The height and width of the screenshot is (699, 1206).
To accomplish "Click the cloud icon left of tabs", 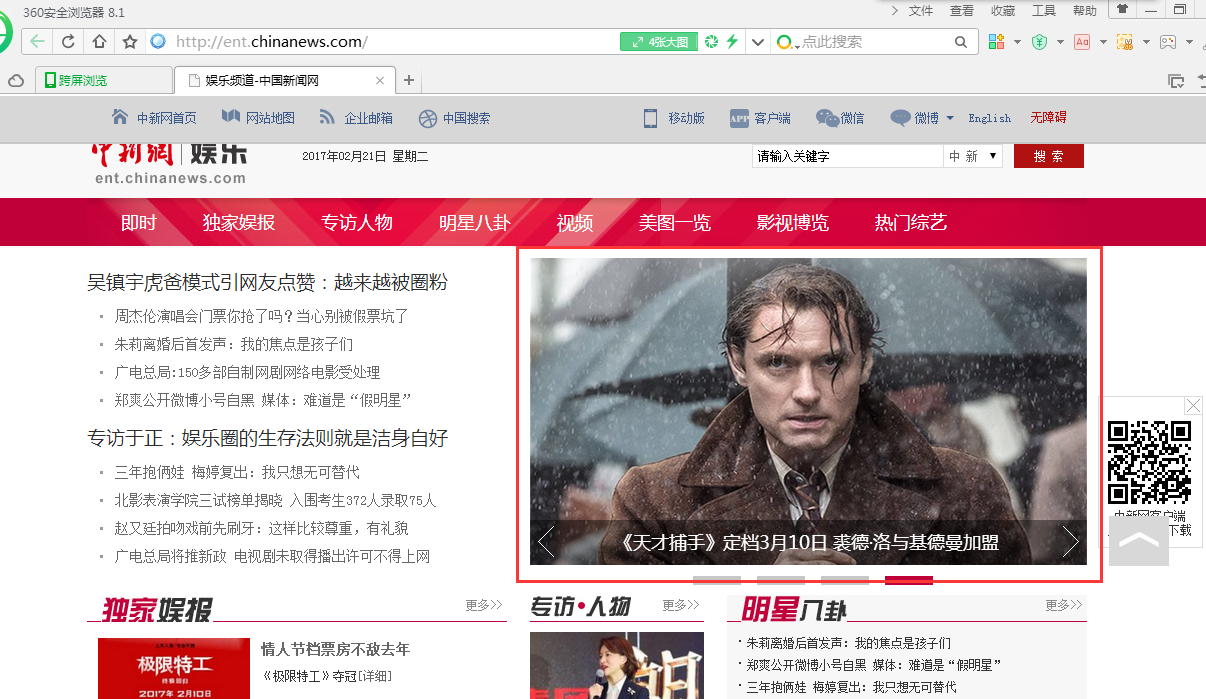I will 16,80.
